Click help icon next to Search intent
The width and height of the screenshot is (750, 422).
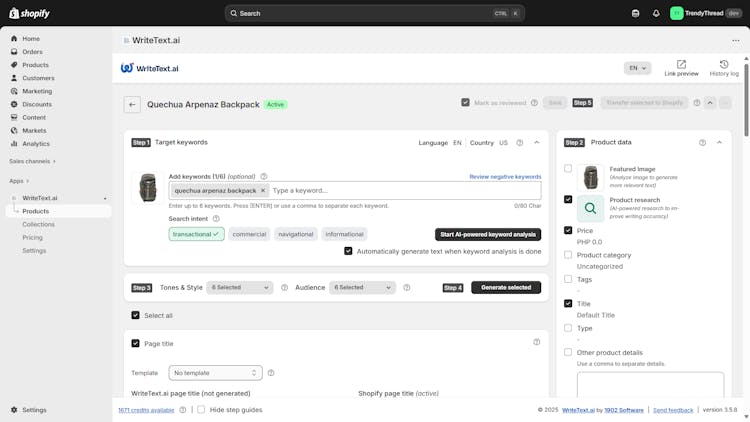click(216, 218)
